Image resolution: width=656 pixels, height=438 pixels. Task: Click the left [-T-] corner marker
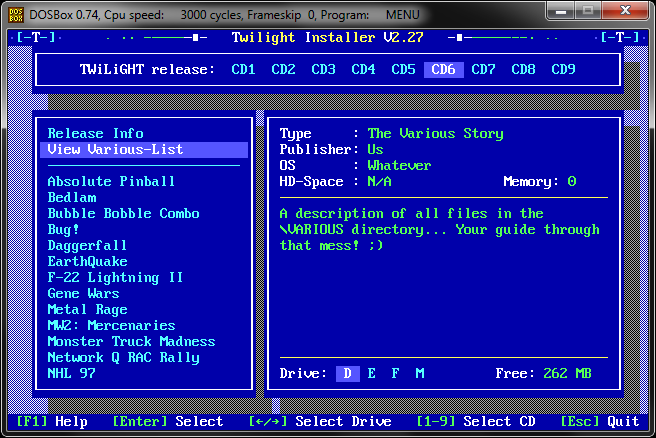point(36,38)
